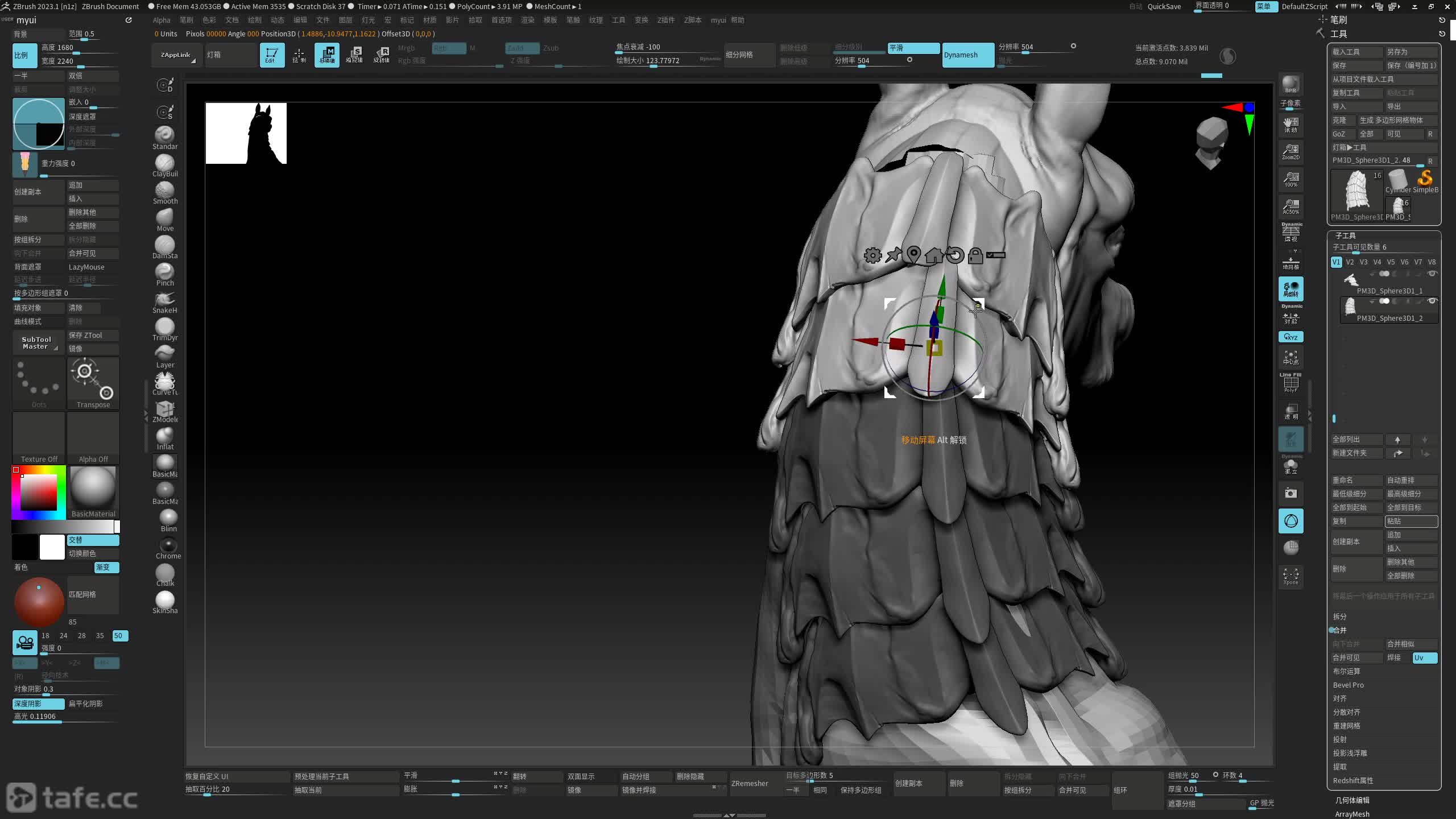Toggle the XYZ rotation mode
Image resolution: width=1456 pixels, height=819 pixels.
click(x=1290, y=337)
